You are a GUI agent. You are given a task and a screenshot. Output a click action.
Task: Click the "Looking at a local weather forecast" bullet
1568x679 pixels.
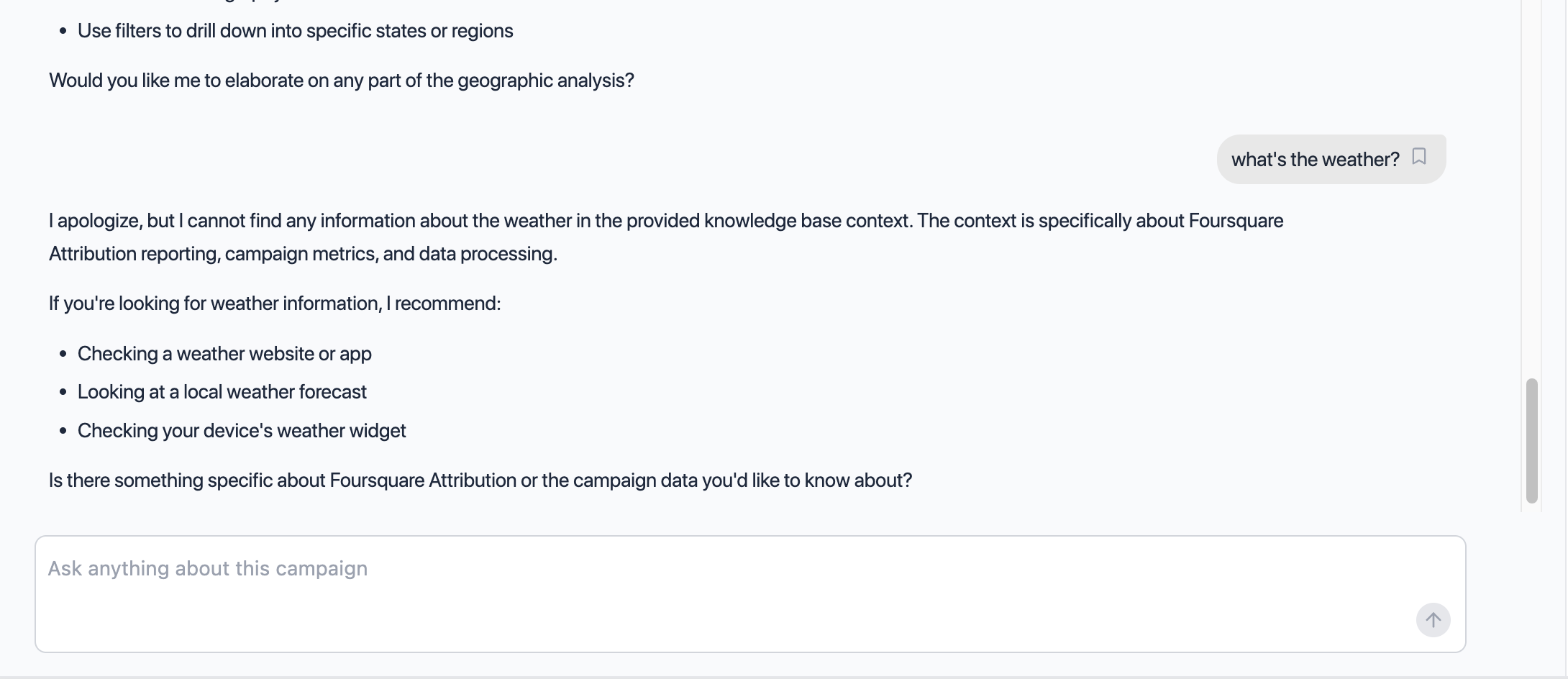[x=222, y=392]
